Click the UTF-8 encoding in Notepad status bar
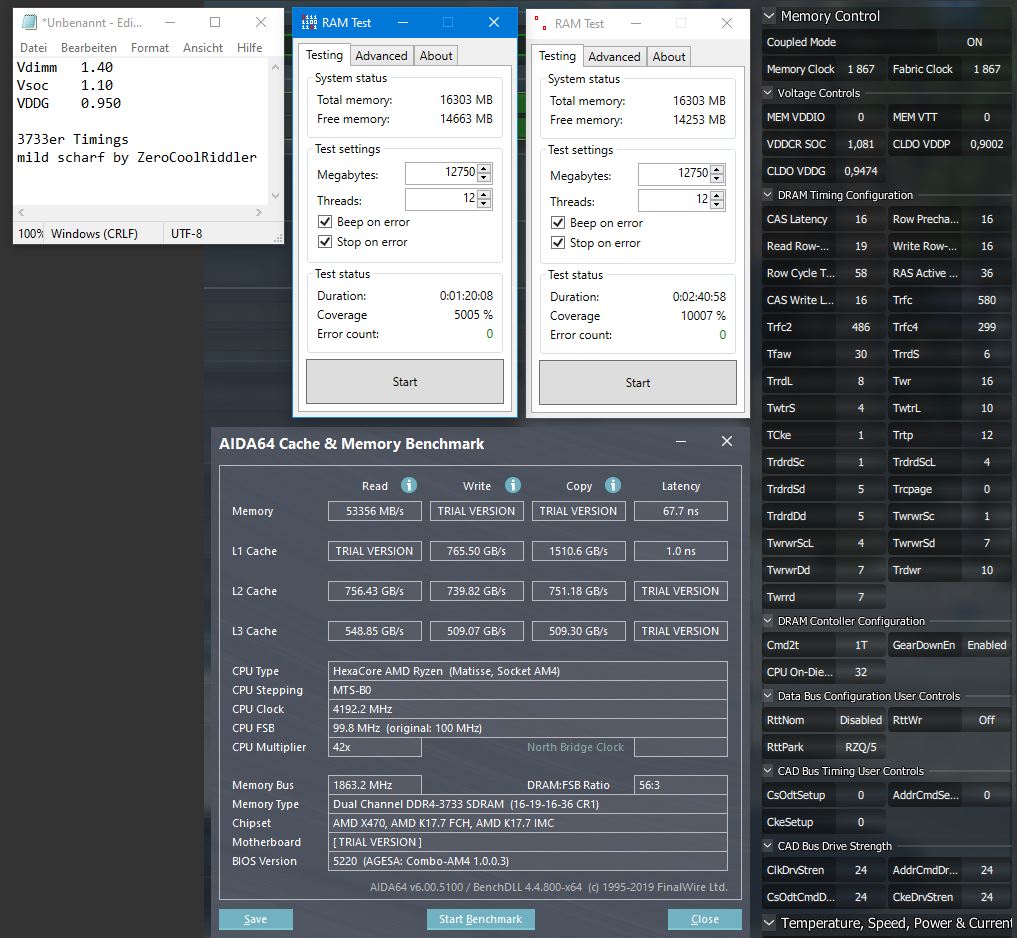Viewport: 1017px width, 938px height. pos(187,234)
